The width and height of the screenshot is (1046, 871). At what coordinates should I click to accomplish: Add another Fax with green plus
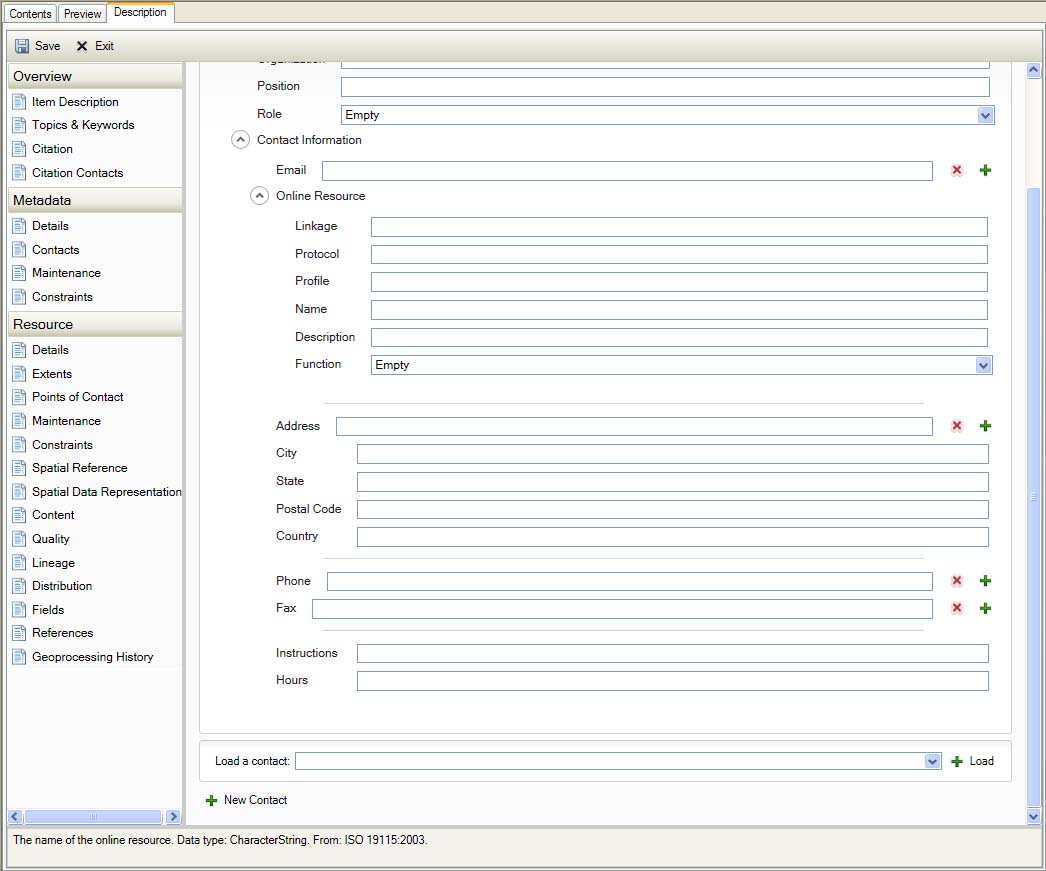point(985,608)
